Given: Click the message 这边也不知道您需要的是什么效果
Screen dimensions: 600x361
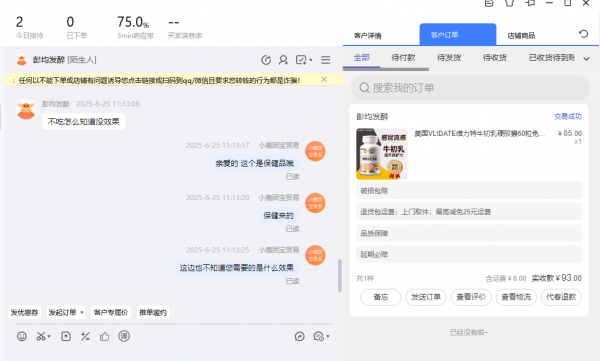Looking at the screenshot, I should [236, 268].
